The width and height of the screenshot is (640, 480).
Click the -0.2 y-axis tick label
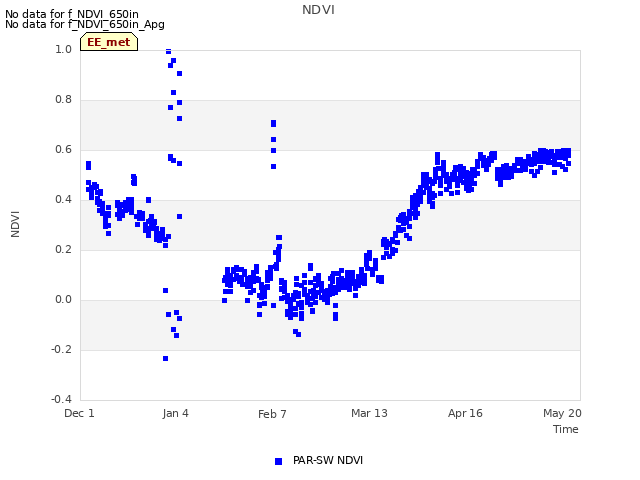pos(61,349)
